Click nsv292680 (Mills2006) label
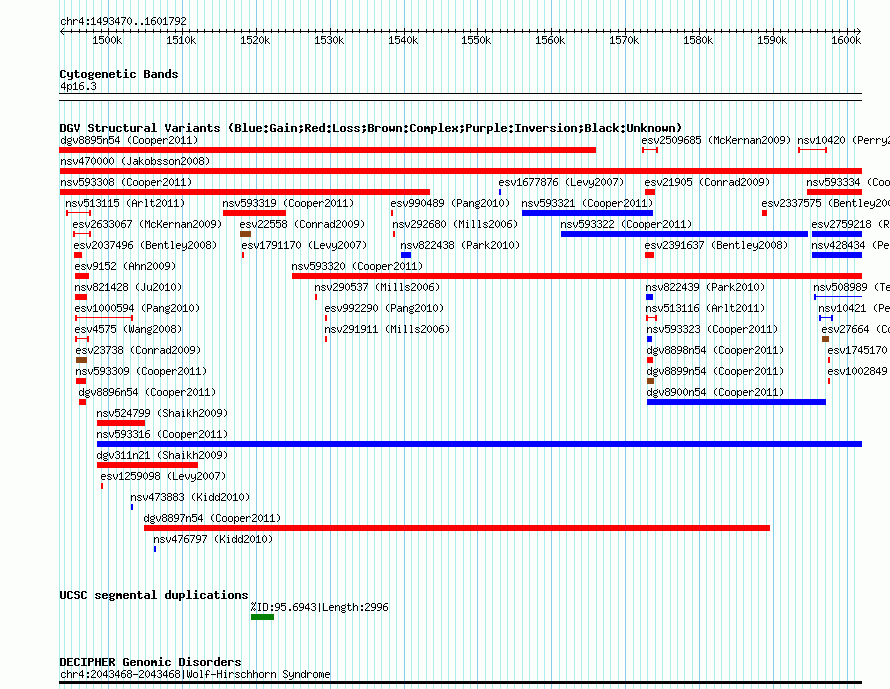 click(455, 224)
